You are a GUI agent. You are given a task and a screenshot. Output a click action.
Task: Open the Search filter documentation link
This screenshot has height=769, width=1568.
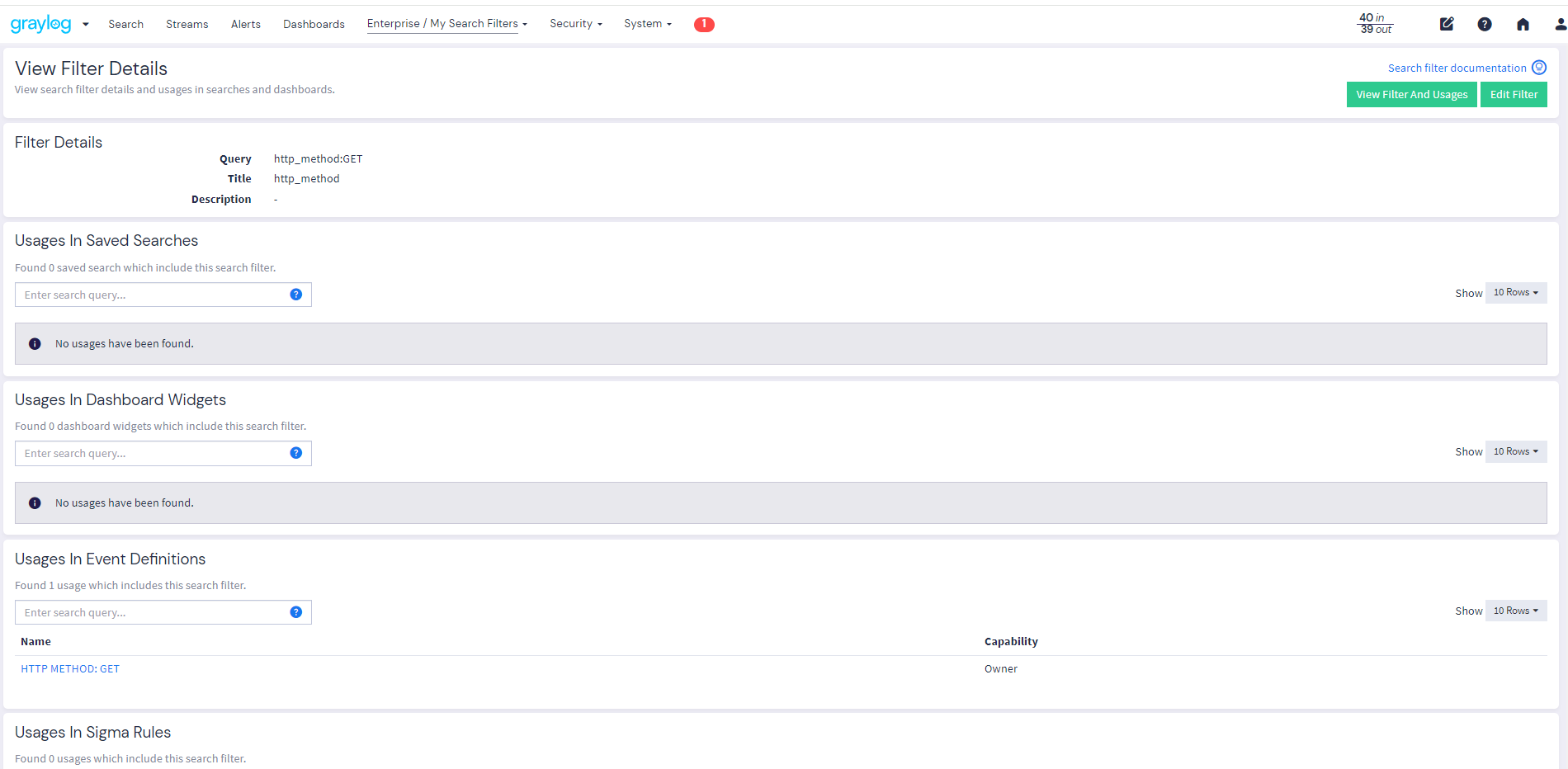1457,67
